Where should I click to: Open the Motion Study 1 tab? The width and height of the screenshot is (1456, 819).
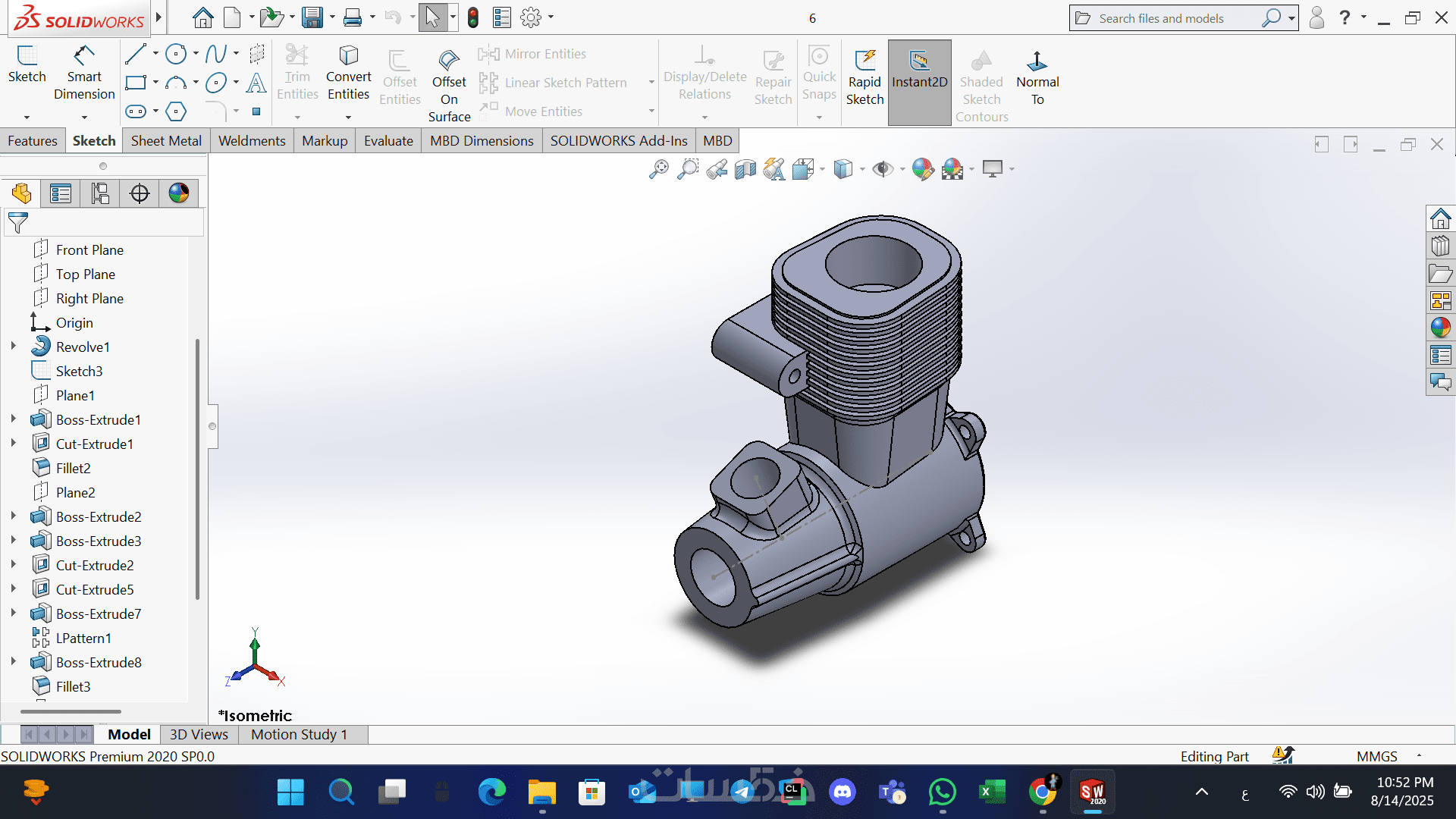click(299, 734)
